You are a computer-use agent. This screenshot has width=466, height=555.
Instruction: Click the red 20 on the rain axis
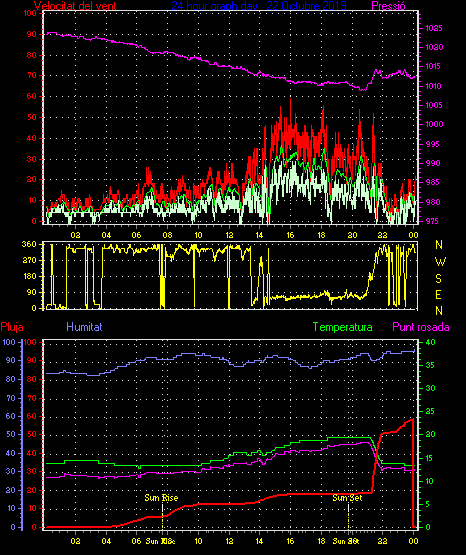32,491
